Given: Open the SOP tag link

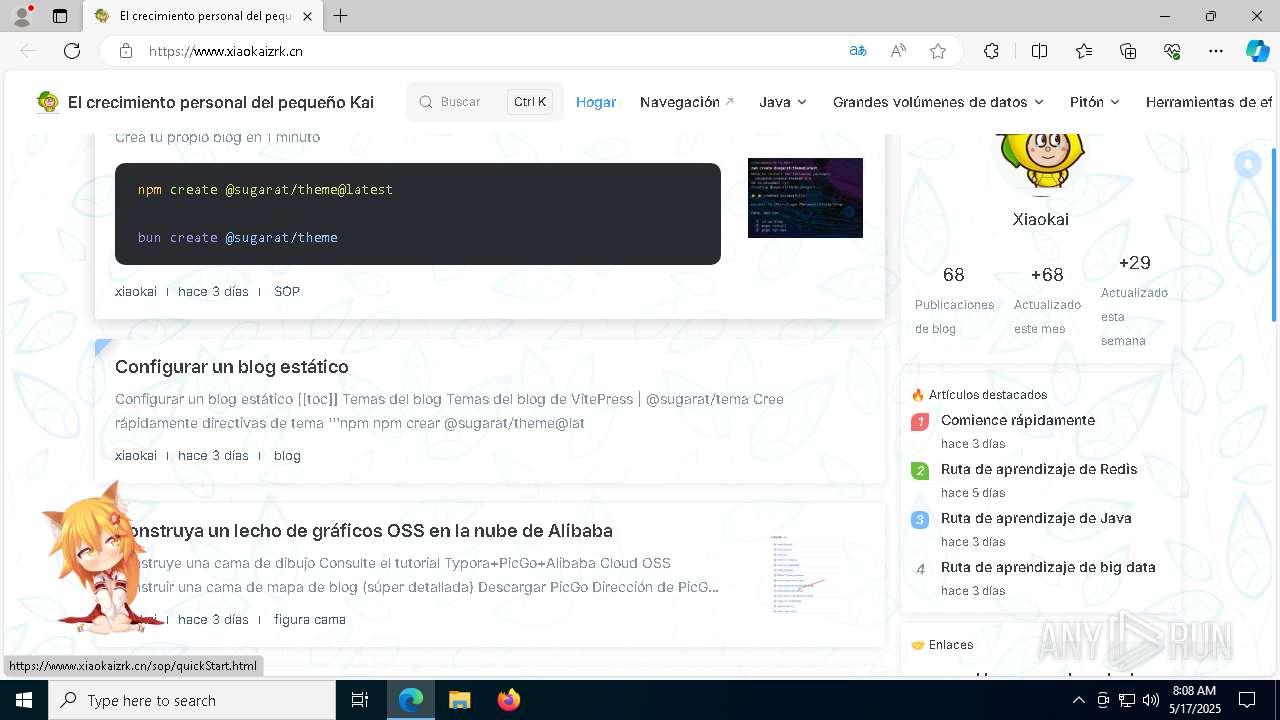Looking at the screenshot, I should click(x=287, y=292).
